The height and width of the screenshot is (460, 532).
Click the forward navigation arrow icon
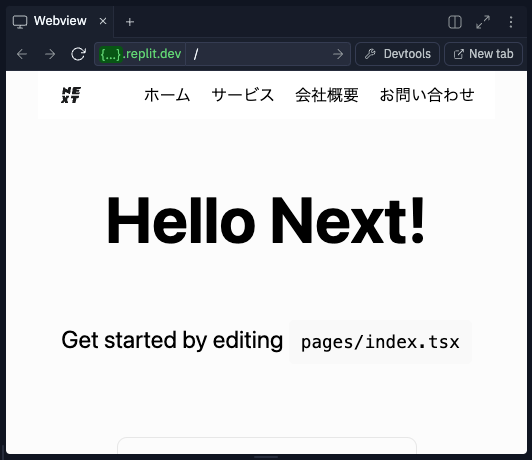(x=50, y=54)
